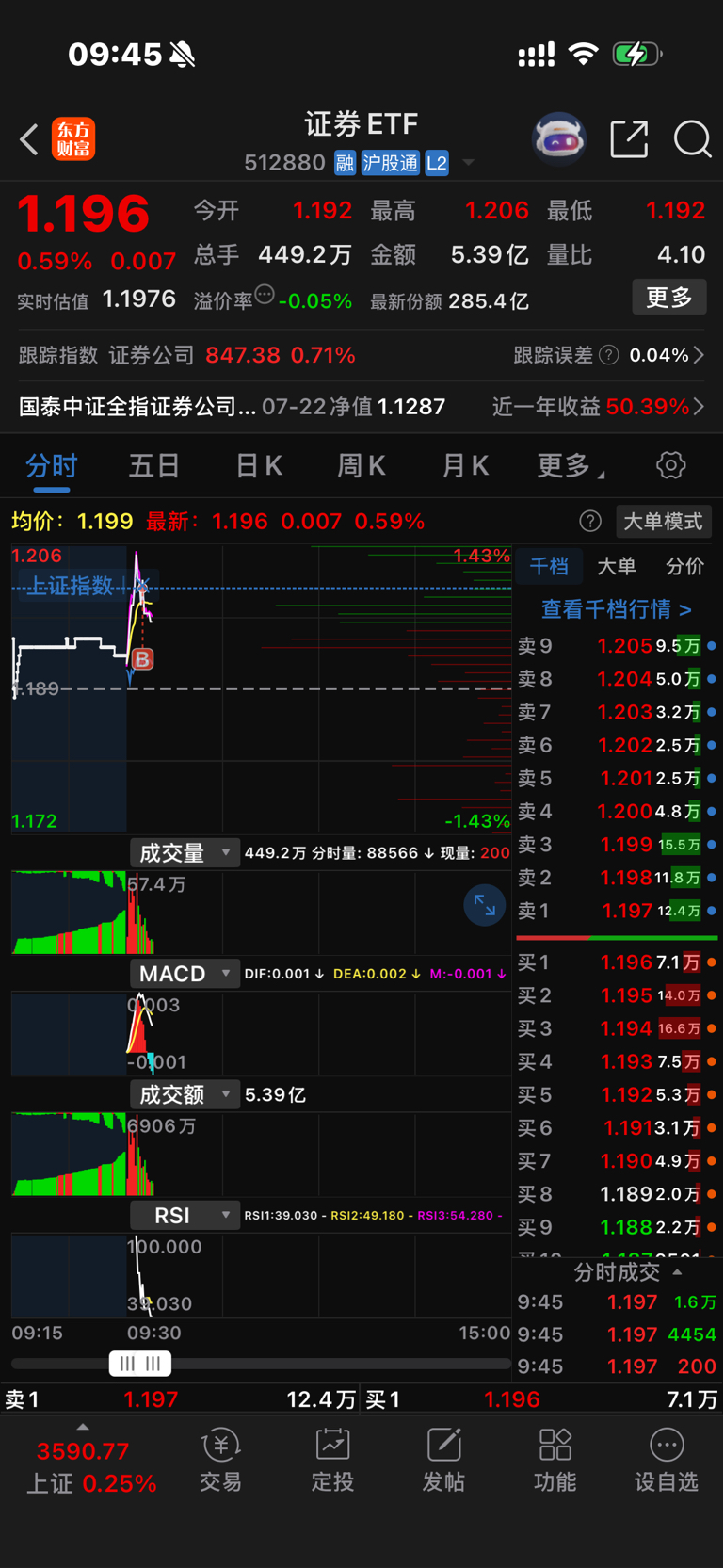
Task: Tap the L2 level badge
Action: [437, 163]
